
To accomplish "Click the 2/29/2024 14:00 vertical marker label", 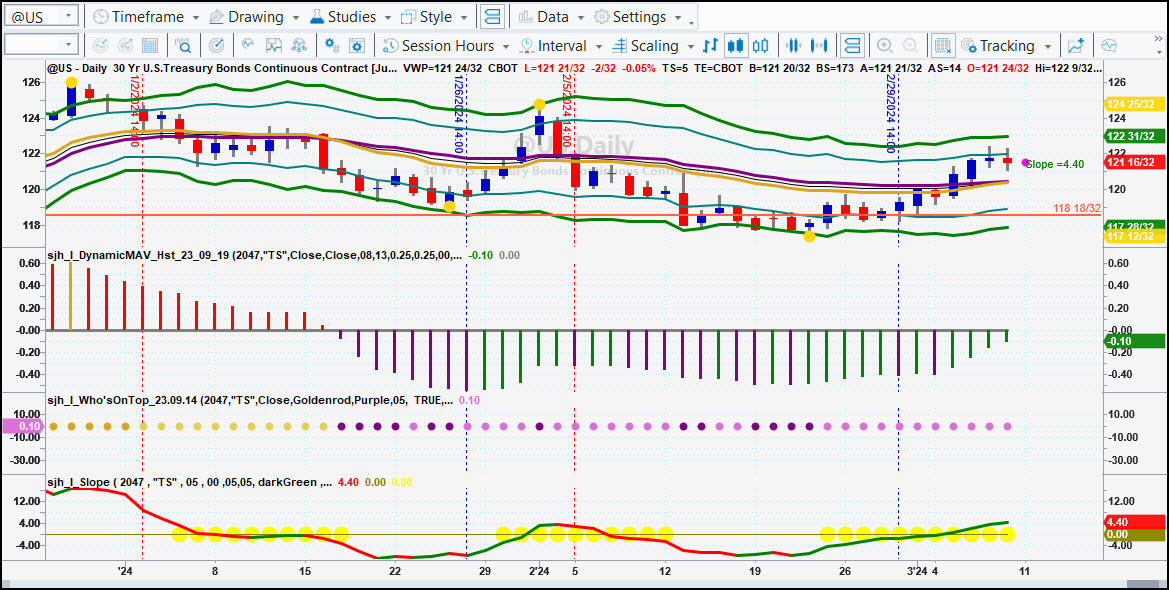I will (891, 113).
